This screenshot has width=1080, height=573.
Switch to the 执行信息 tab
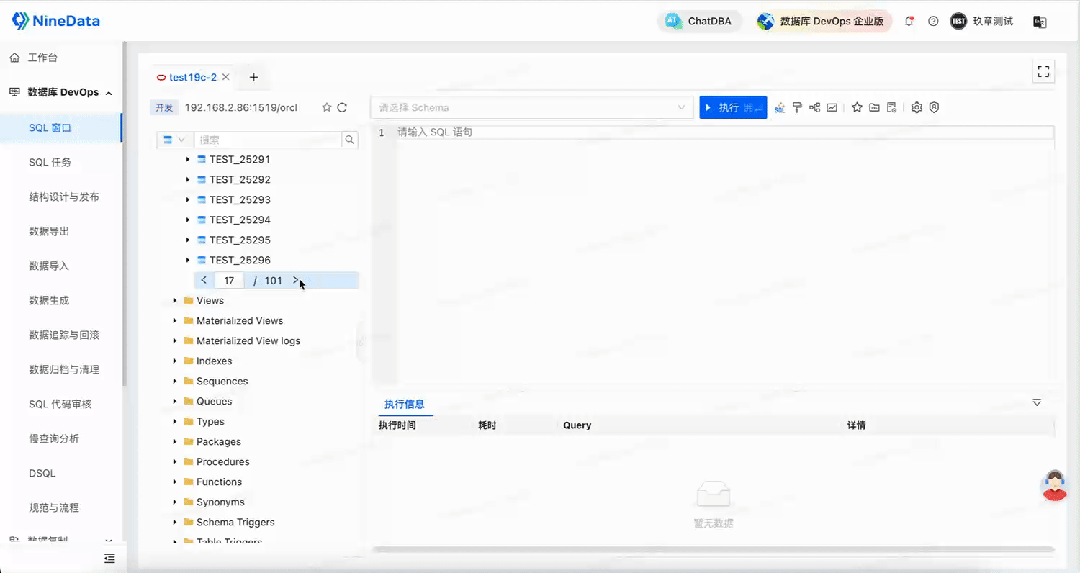[404, 405]
